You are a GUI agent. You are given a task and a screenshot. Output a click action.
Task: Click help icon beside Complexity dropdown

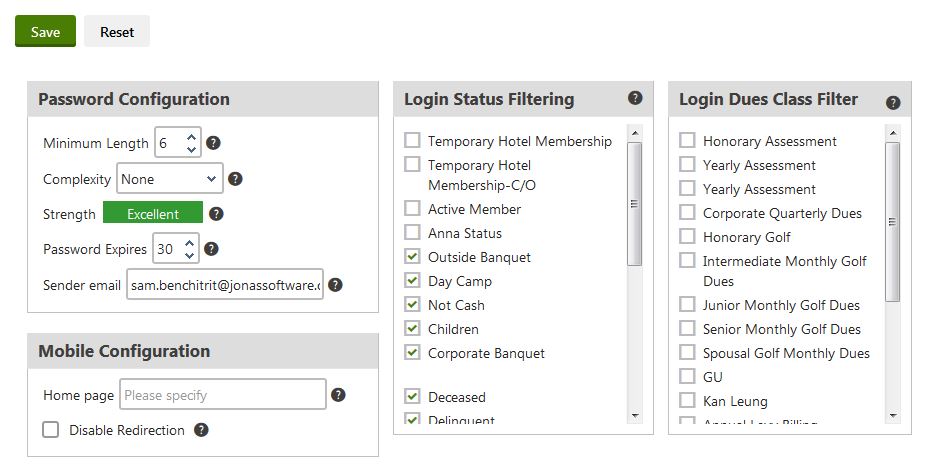coord(235,180)
